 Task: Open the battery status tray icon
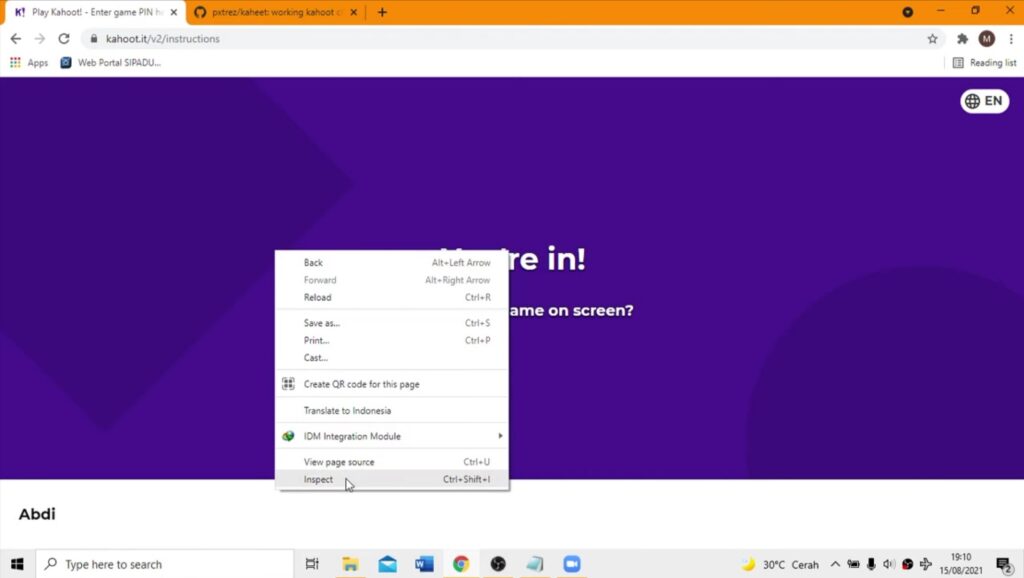tap(854, 564)
